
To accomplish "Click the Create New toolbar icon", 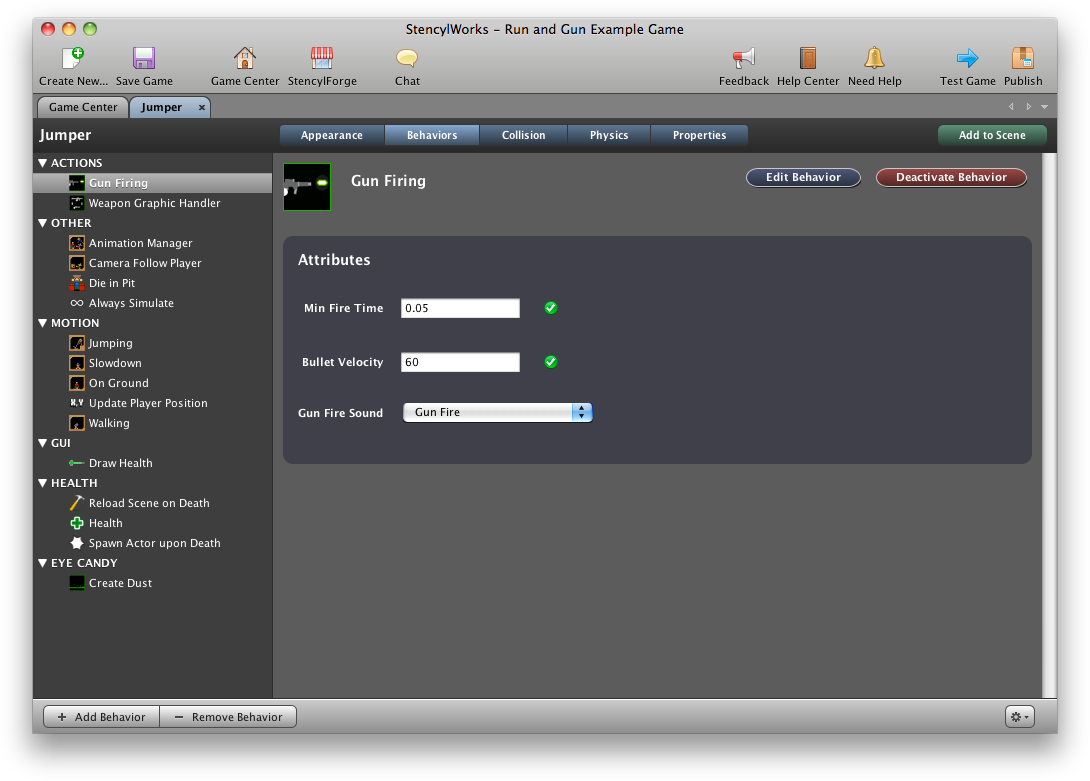I will coord(72,59).
